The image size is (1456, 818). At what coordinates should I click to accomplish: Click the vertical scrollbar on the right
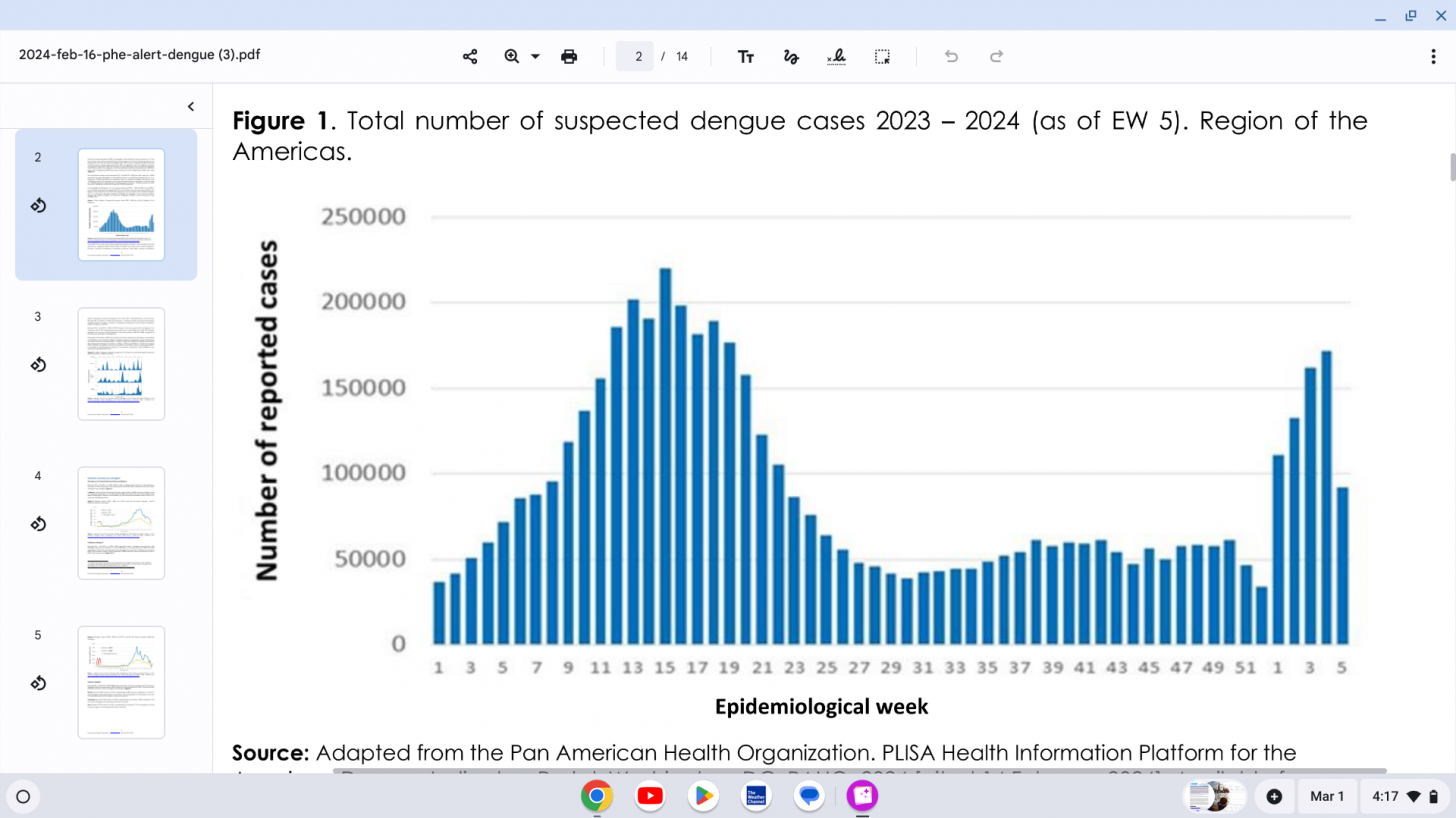coord(1451,167)
